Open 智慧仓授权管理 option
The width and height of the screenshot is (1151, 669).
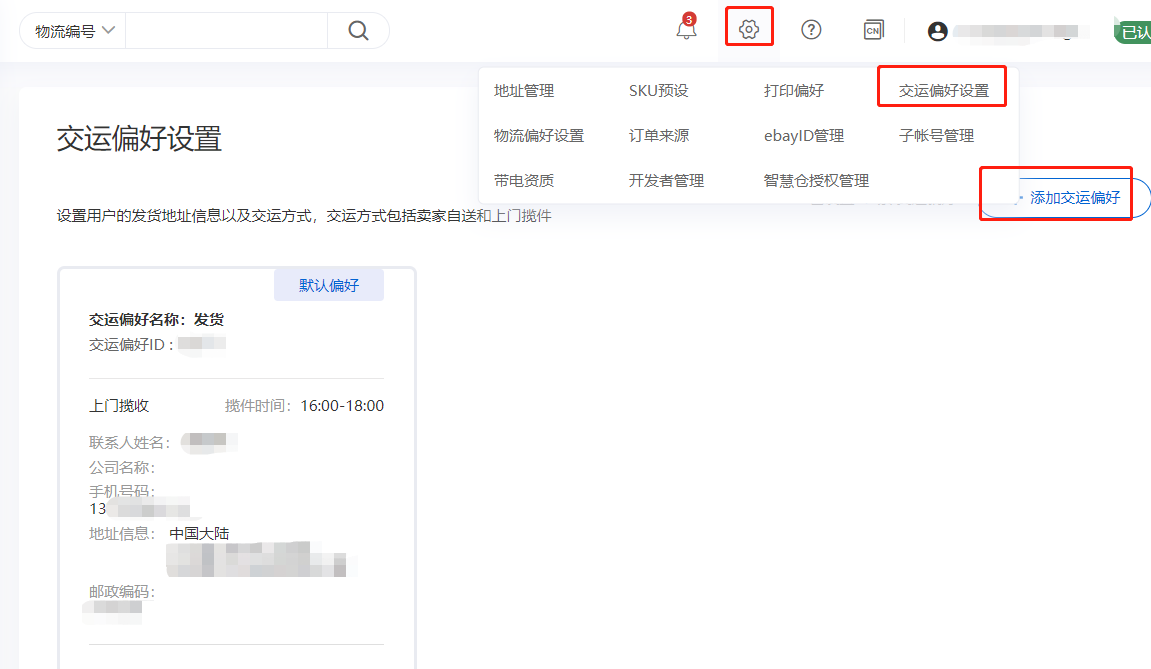click(816, 181)
